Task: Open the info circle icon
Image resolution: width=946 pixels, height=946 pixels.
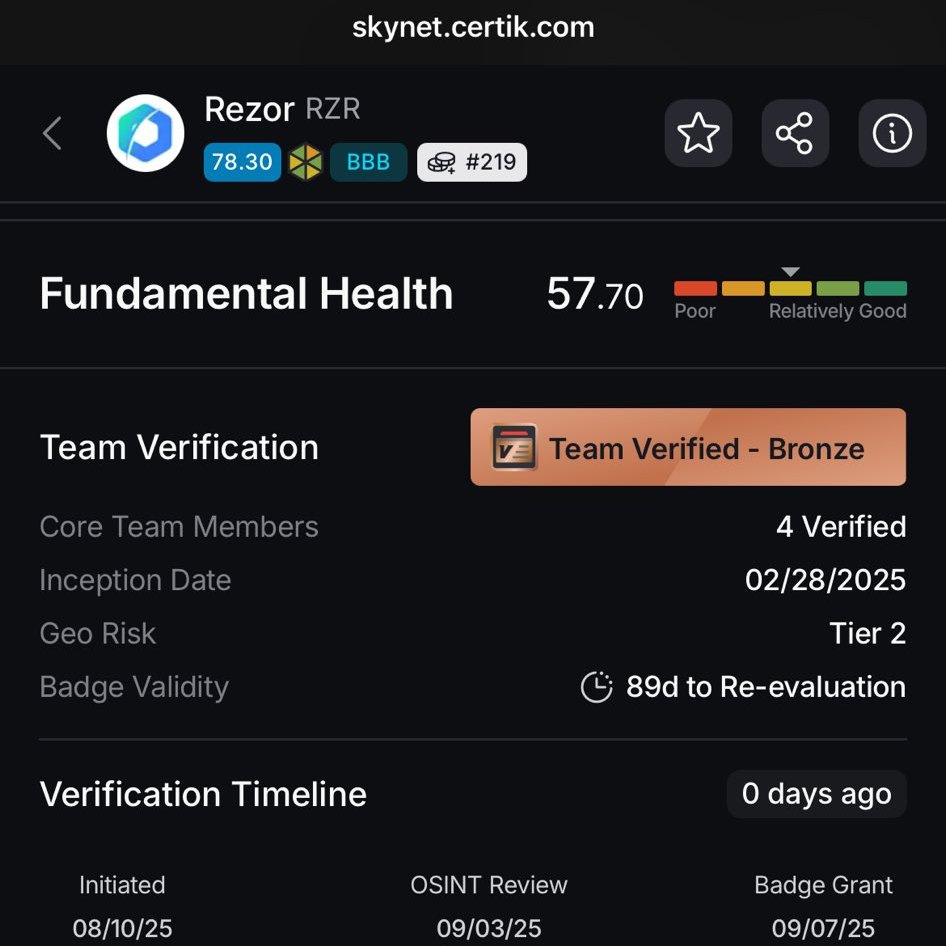Action: click(892, 133)
